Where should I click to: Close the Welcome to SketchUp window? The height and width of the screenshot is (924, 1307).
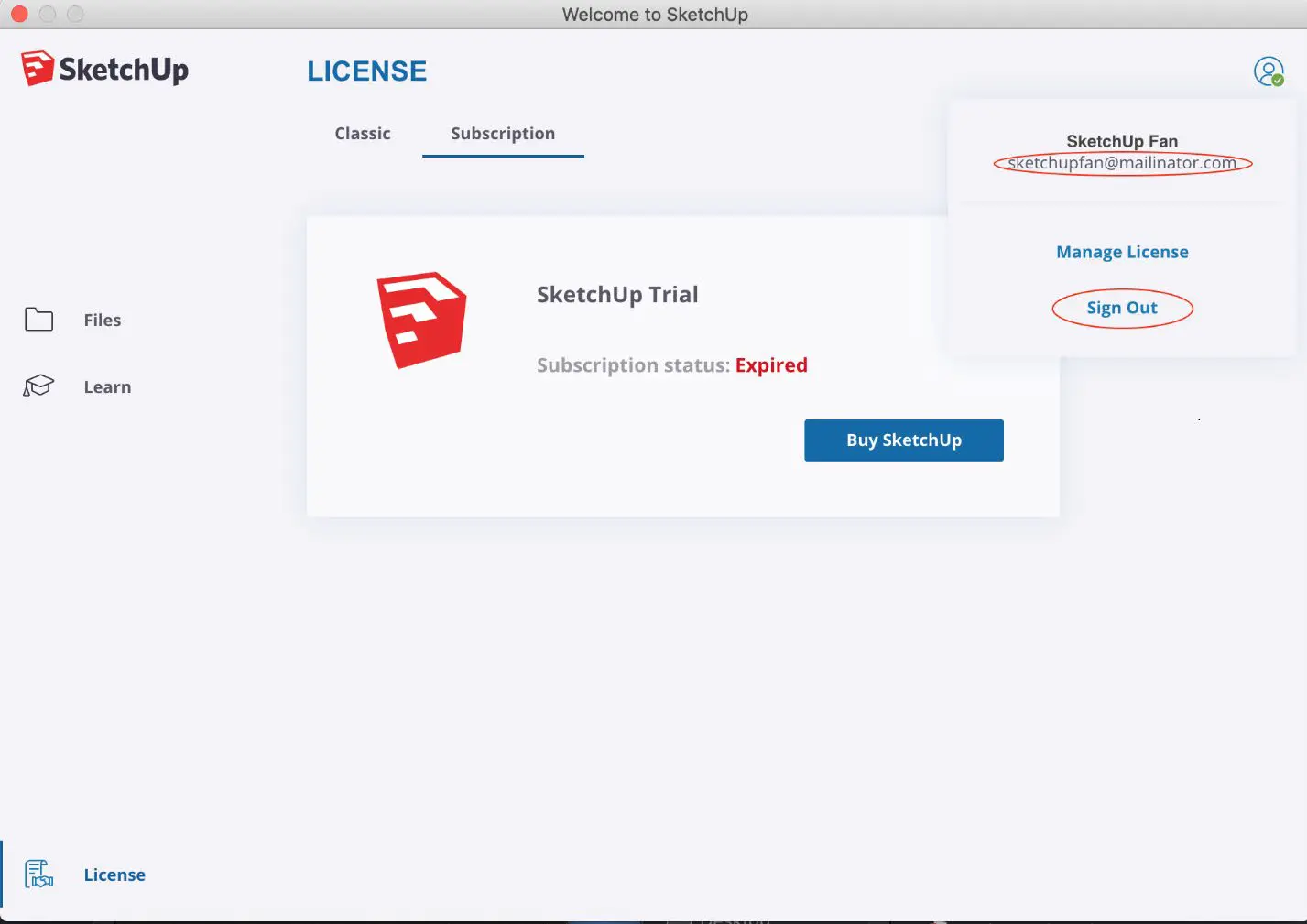point(19,14)
